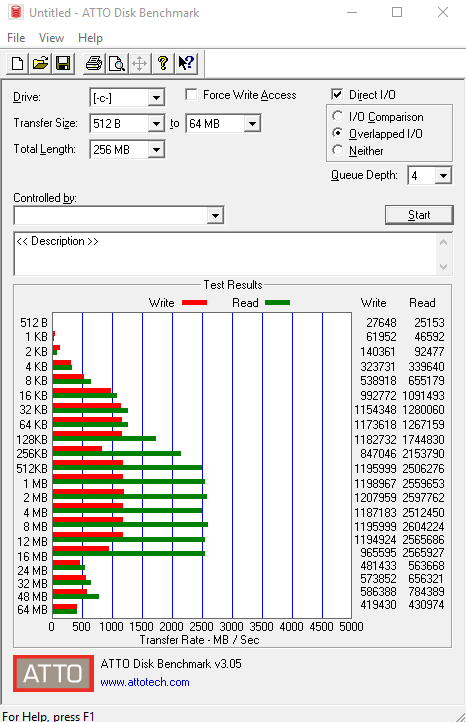
Task: Click the New document toolbar icon
Action: (17, 63)
